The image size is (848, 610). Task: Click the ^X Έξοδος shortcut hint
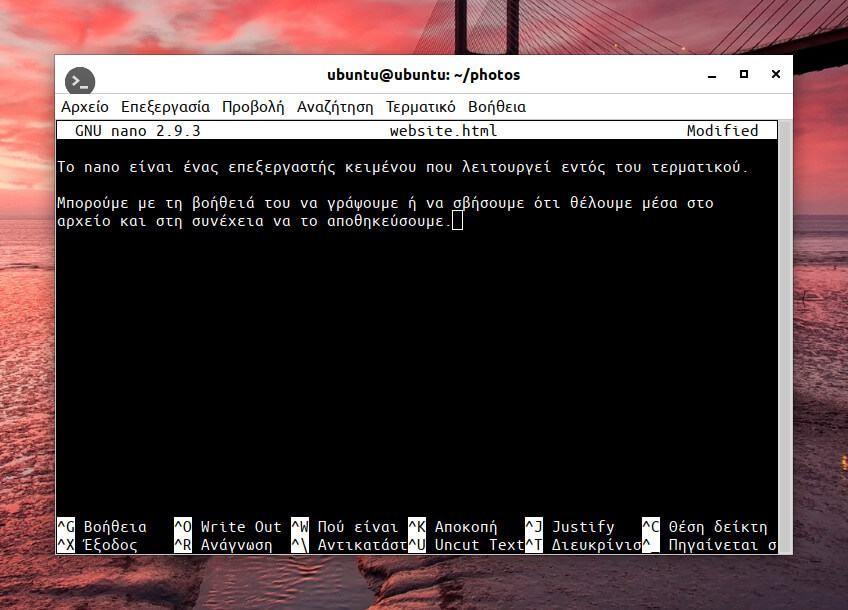click(x=97, y=545)
